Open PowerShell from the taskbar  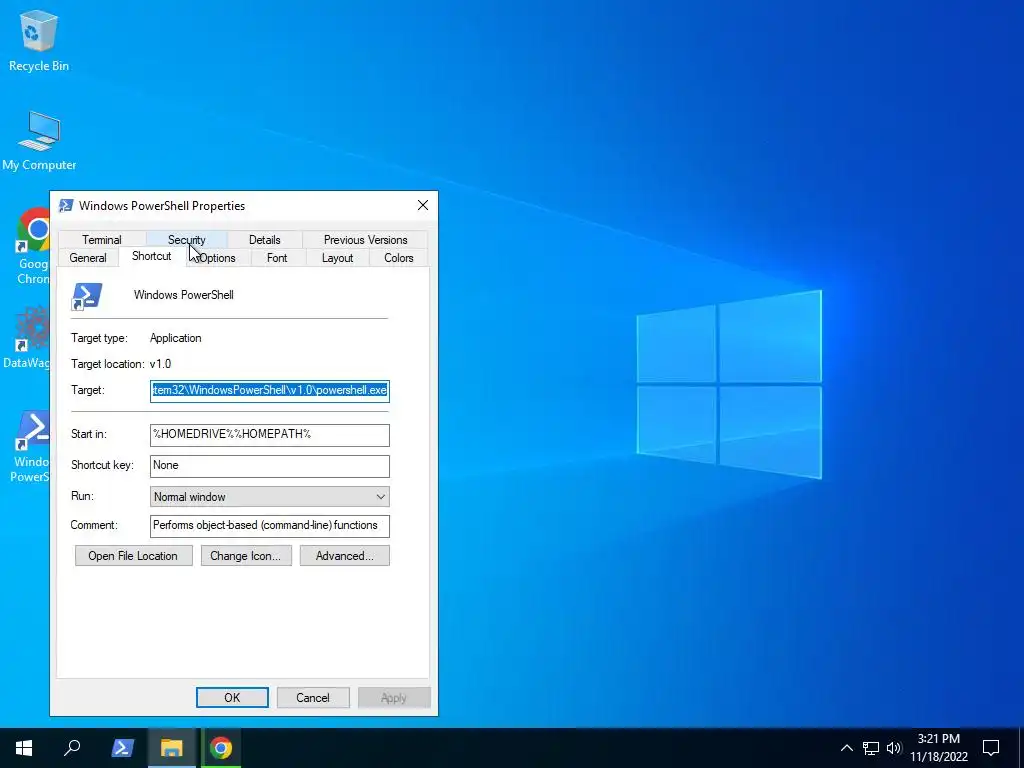[x=122, y=748]
